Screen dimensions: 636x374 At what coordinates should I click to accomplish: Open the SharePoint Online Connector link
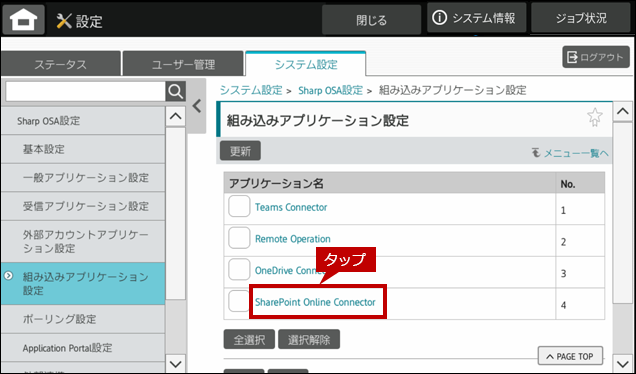pos(315,302)
